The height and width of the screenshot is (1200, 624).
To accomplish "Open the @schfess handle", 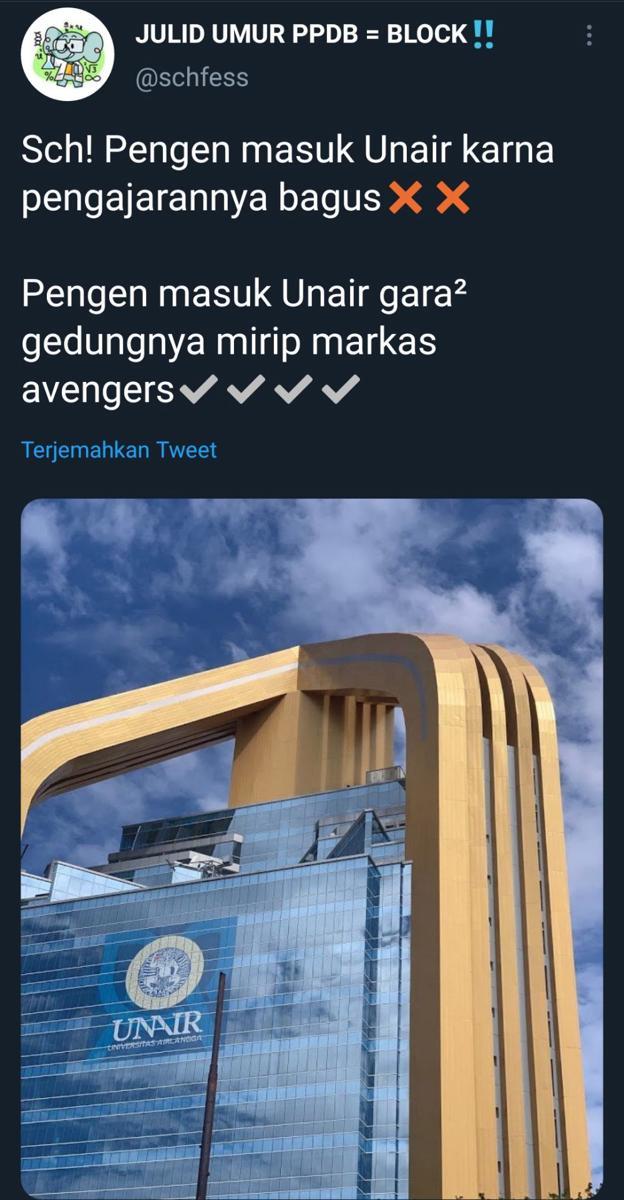I will [192, 76].
